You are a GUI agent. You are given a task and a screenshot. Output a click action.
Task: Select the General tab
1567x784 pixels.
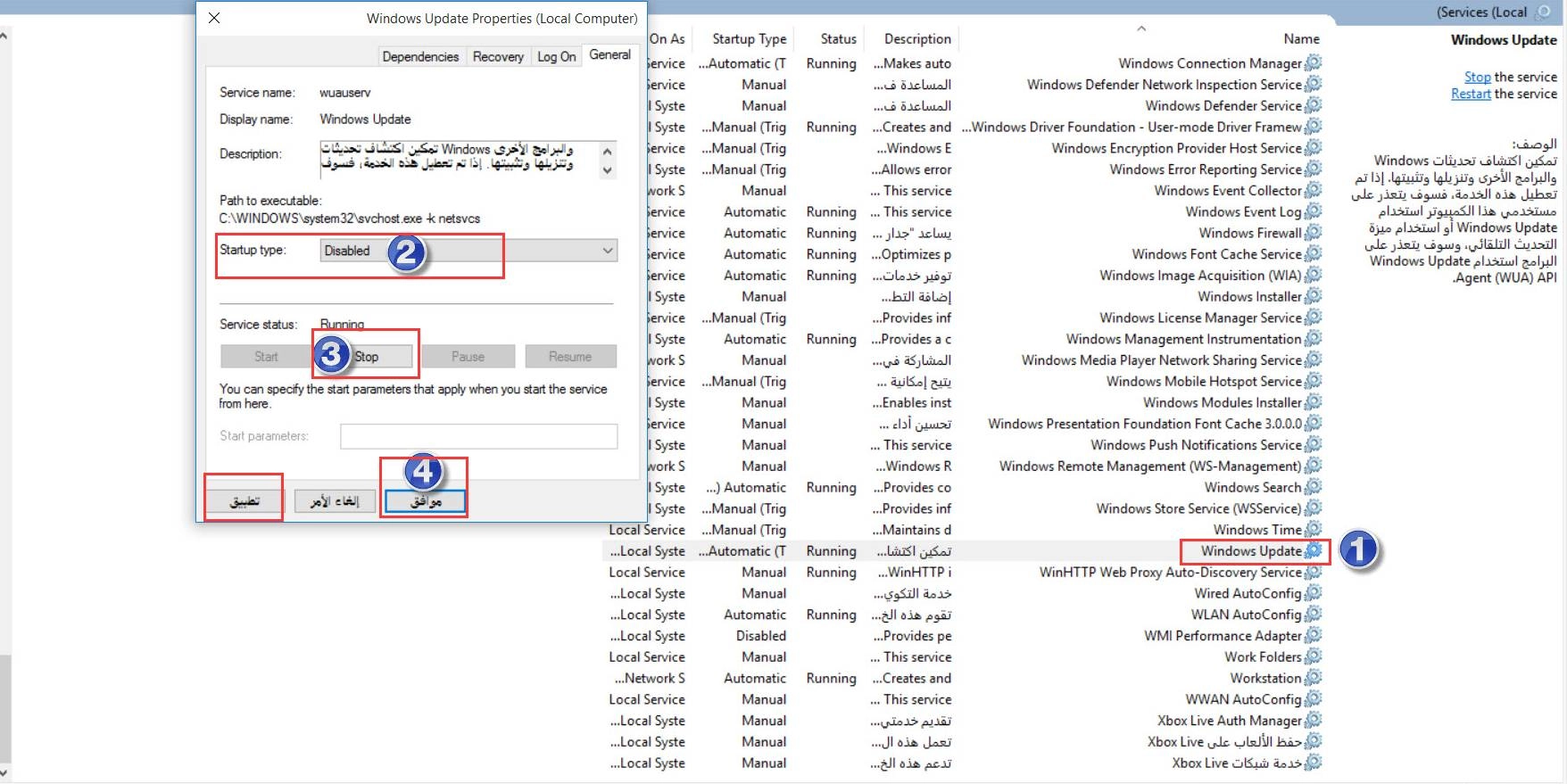610,55
